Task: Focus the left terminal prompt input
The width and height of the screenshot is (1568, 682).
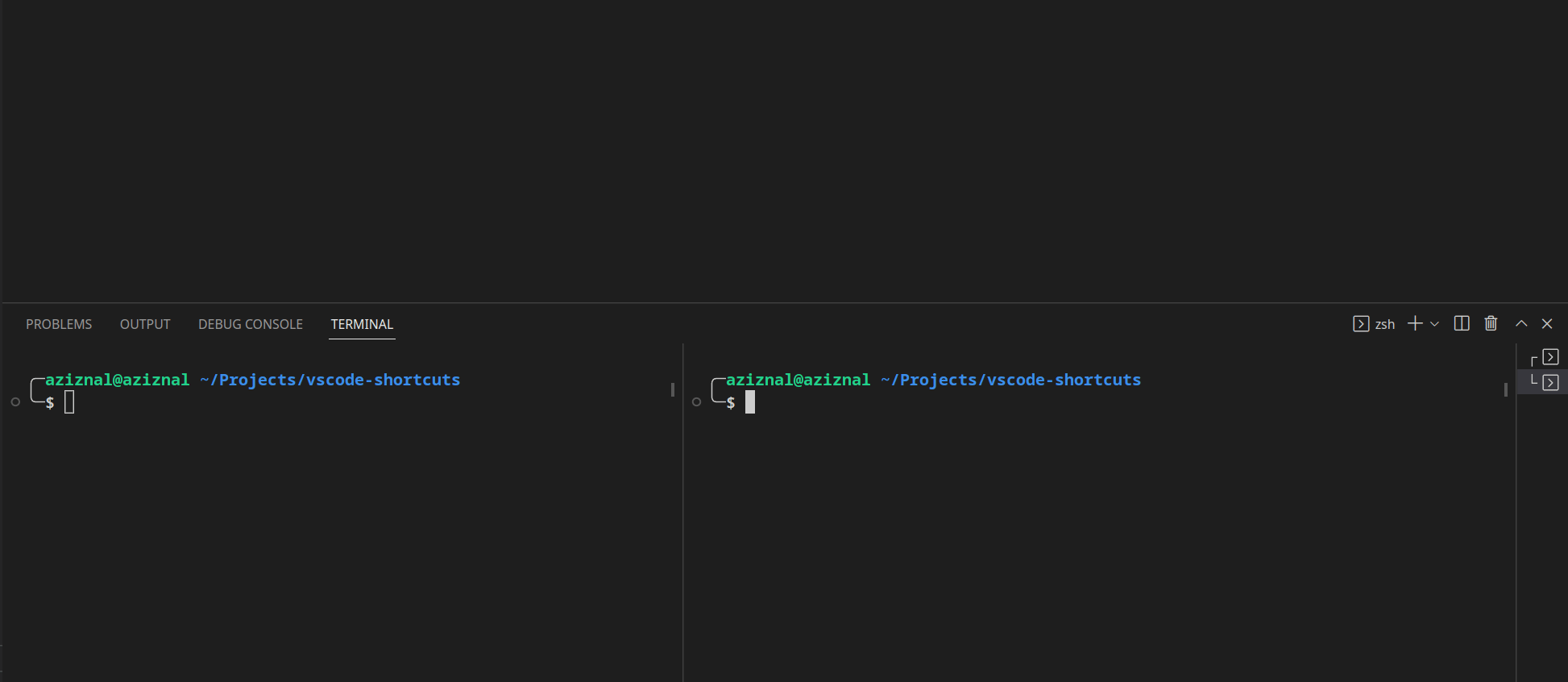Action: point(69,401)
